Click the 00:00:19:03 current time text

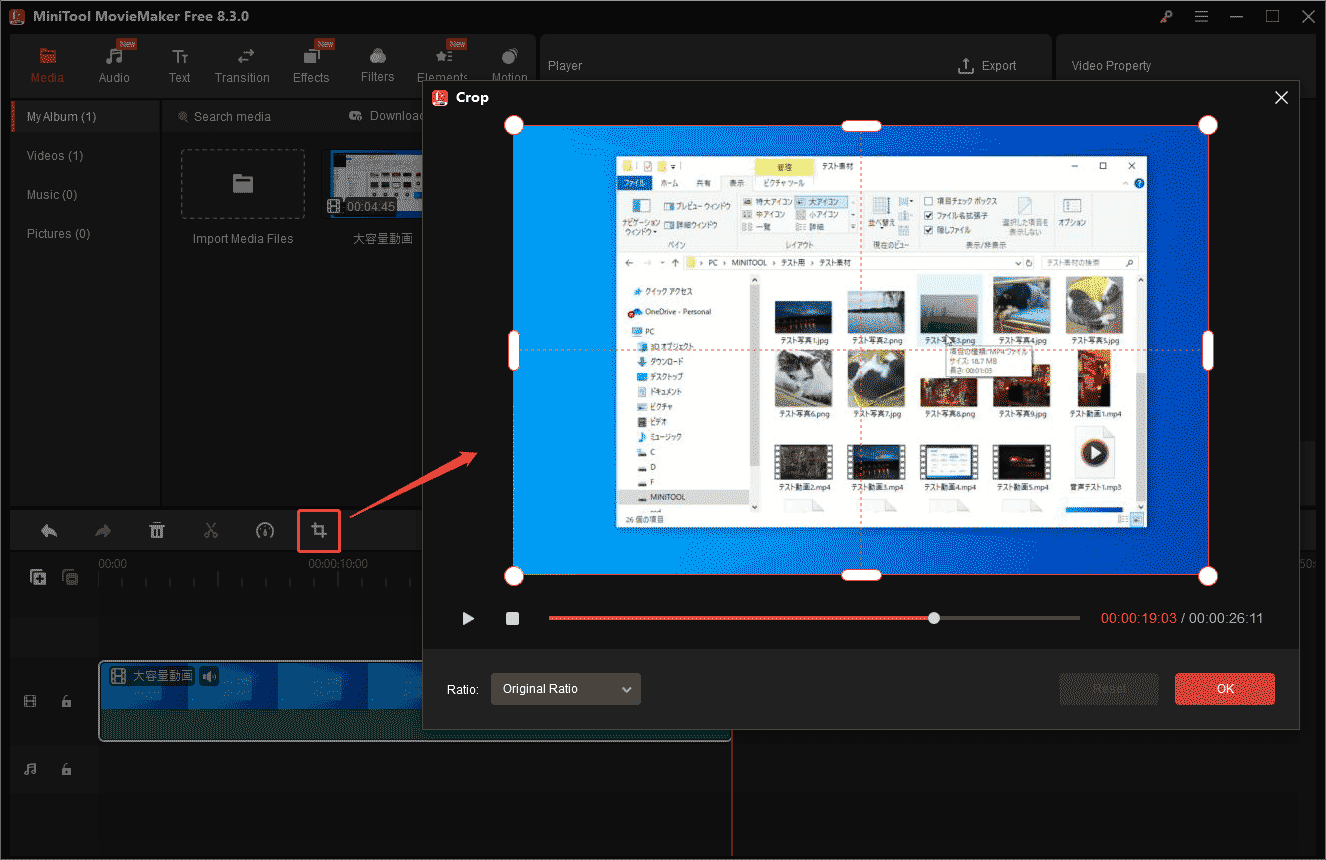[x=1138, y=619]
